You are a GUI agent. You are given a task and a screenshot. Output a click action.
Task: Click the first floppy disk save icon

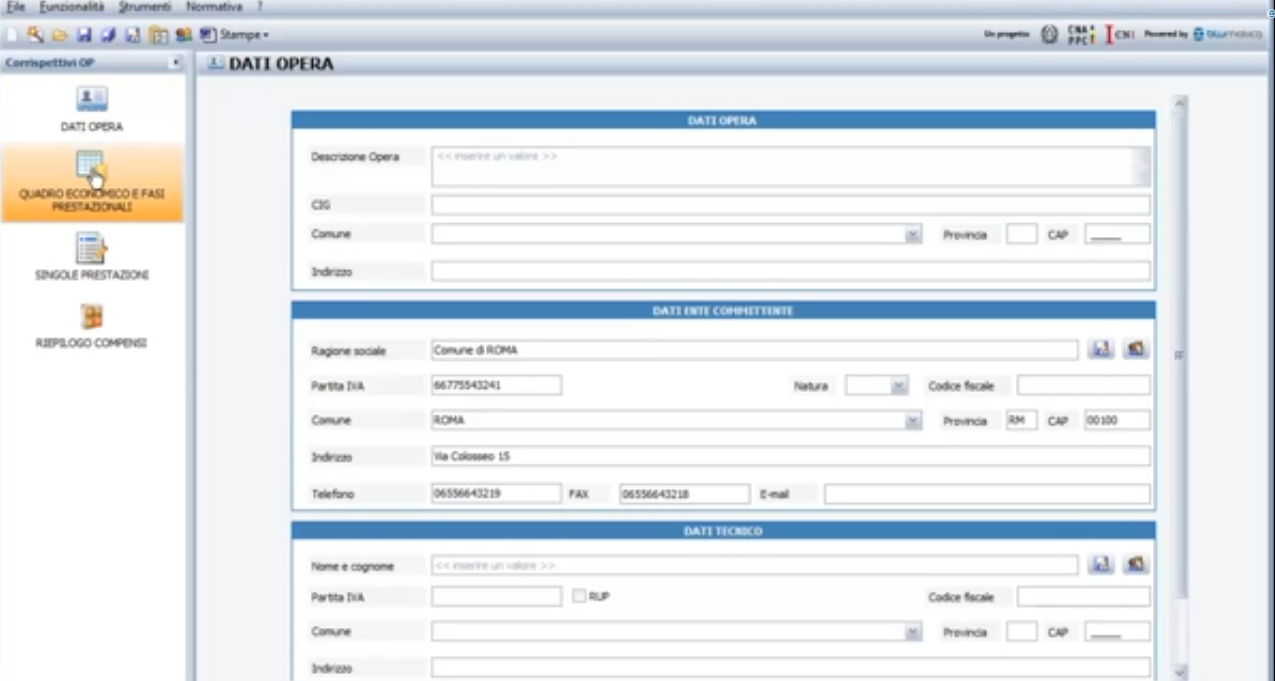coord(85,34)
